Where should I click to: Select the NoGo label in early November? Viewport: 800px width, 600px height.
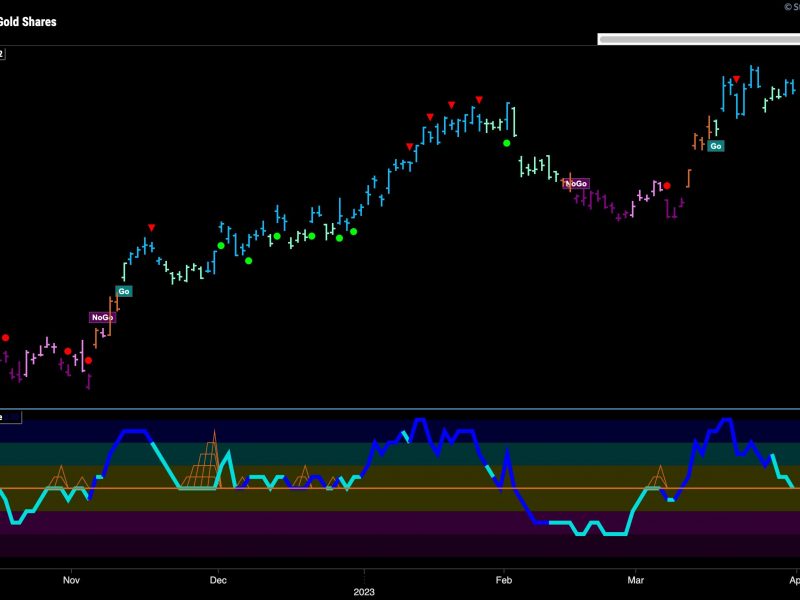click(x=103, y=317)
